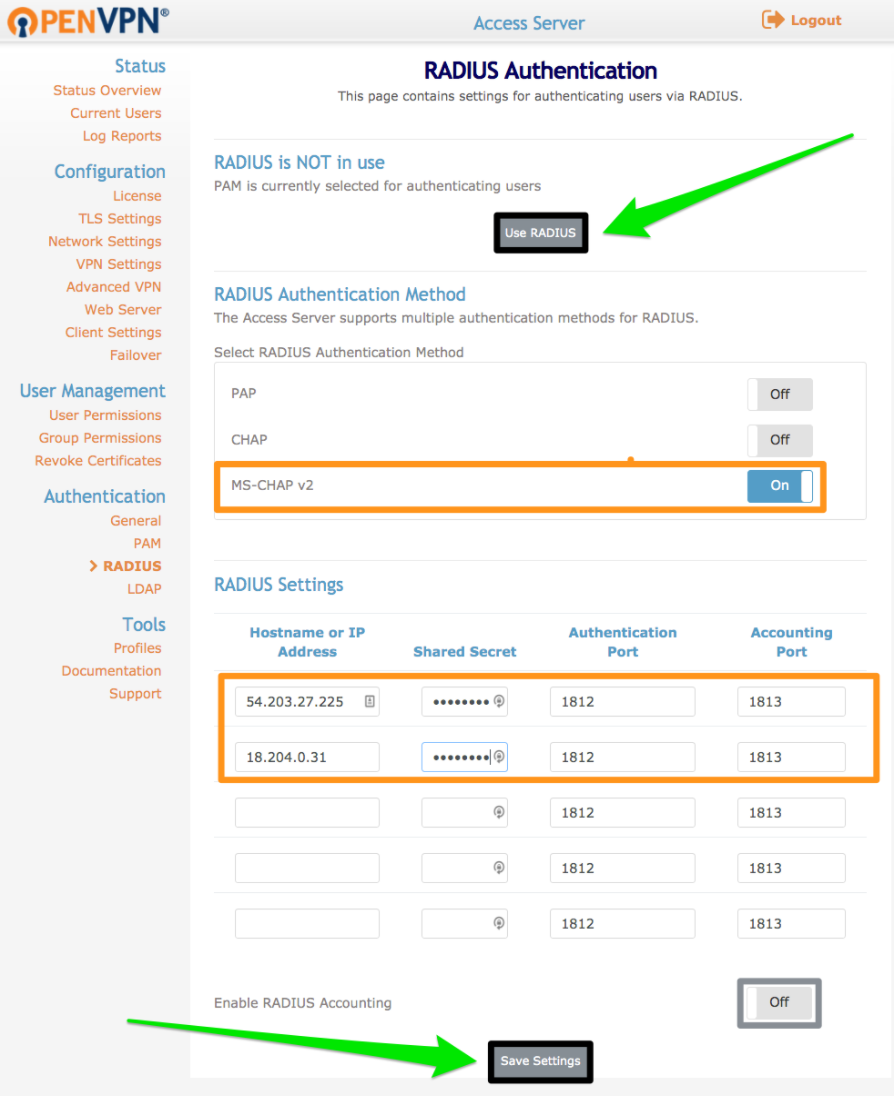Switch to the PAM authentication page
This screenshot has width=894, height=1096.
click(x=147, y=543)
